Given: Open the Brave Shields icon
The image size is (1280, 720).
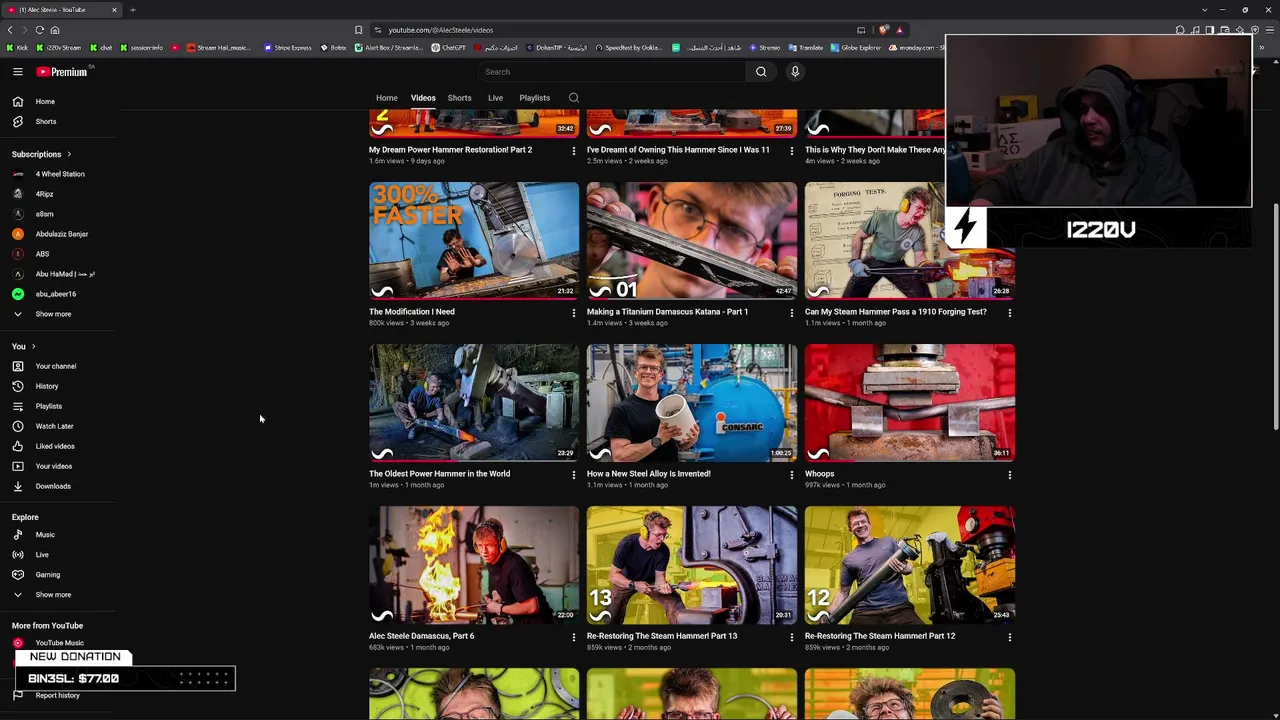Looking at the screenshot, I should pyautogui.click(x=884, y=30).
